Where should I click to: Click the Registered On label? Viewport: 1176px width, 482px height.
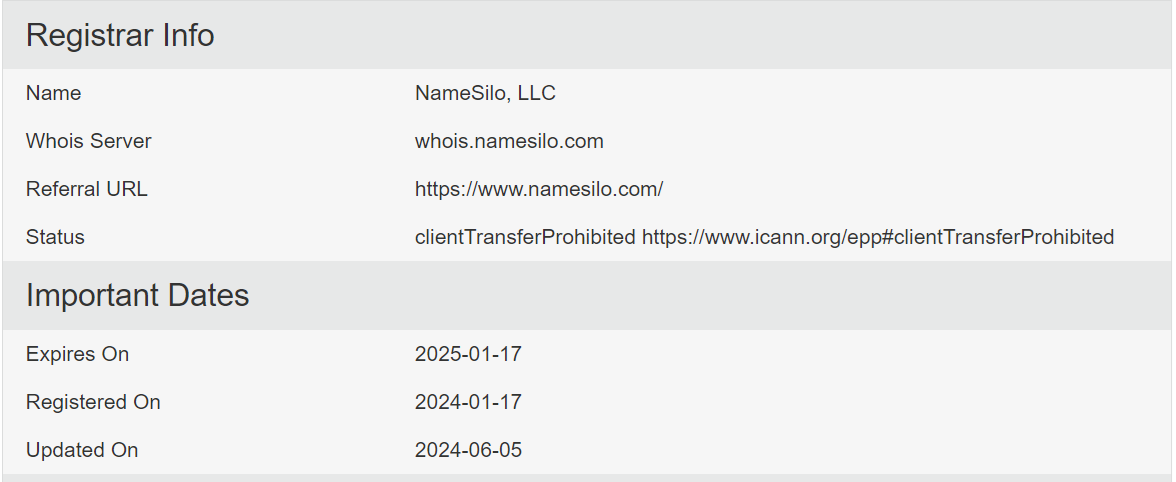point(93,402)
